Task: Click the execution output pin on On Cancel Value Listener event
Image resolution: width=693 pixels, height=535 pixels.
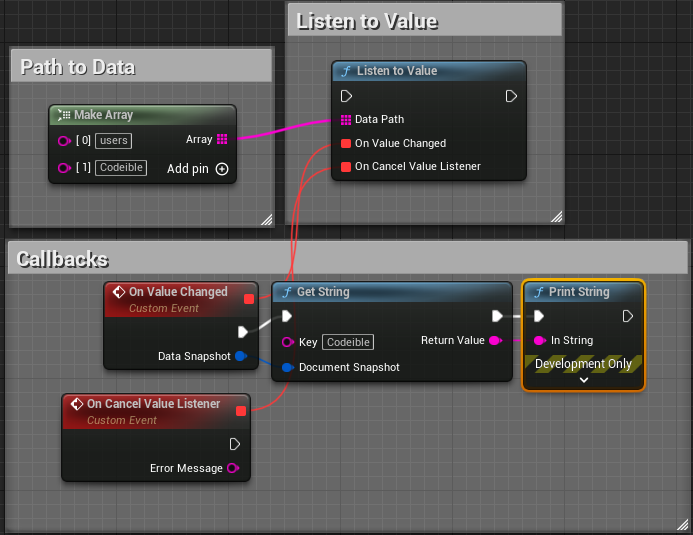Action: point(235,444)
